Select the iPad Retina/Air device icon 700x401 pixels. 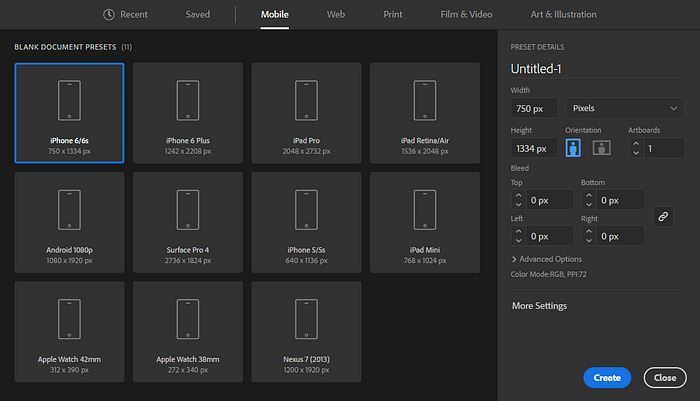point(425,100)
